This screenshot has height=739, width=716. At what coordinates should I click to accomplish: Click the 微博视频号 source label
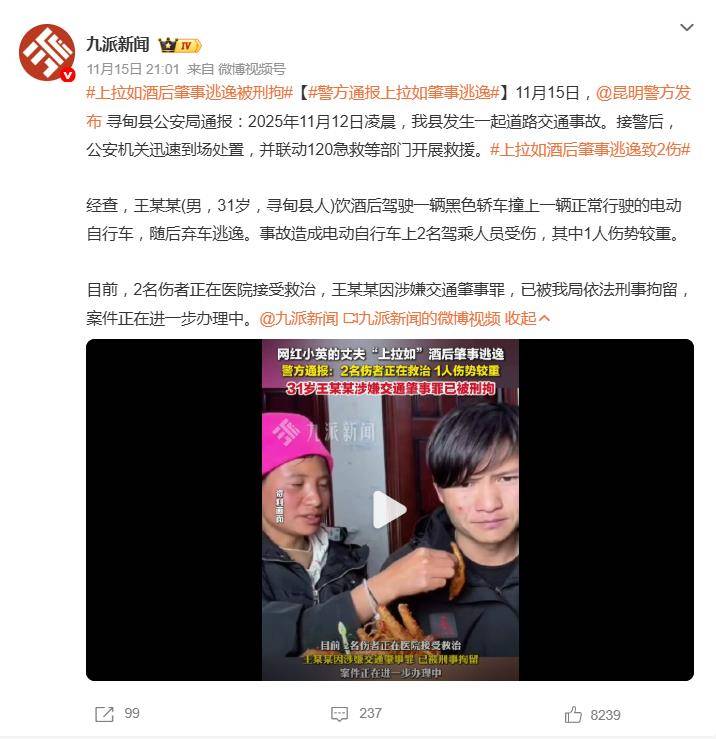pos(252,69)
